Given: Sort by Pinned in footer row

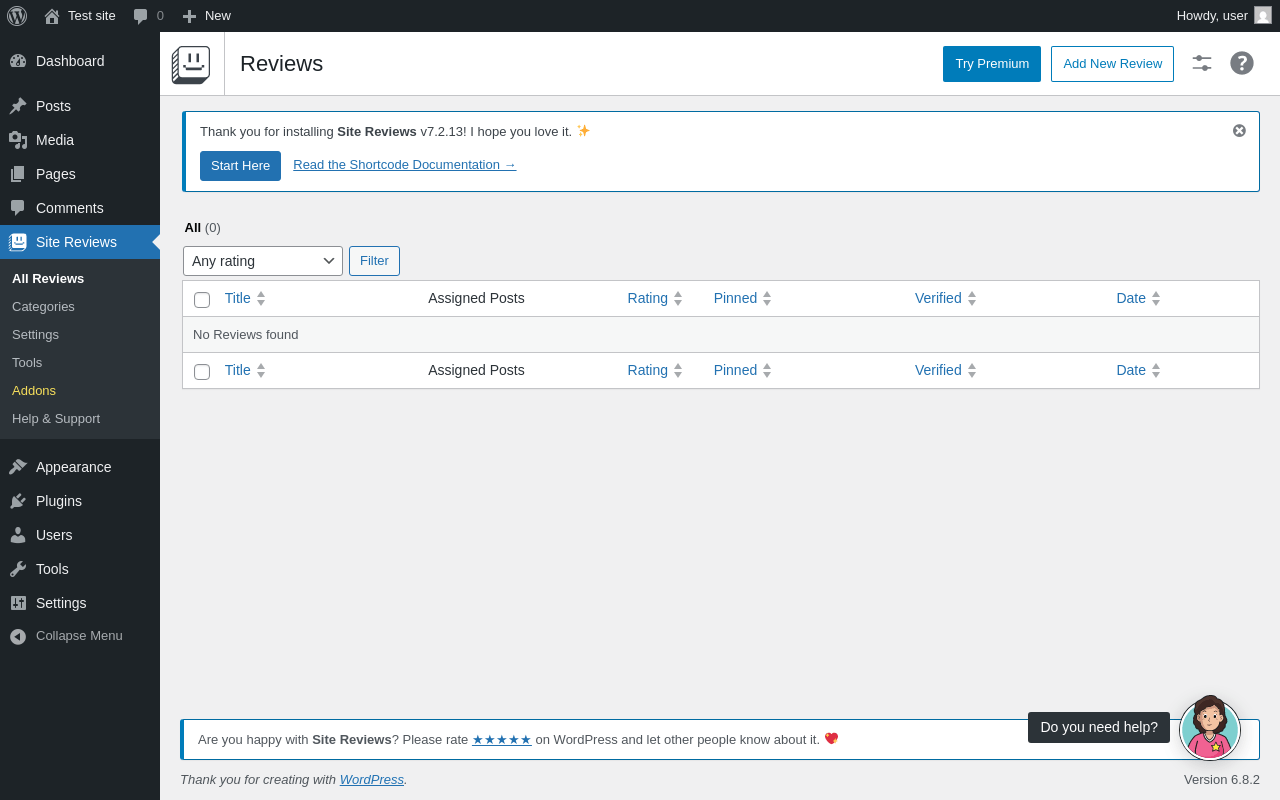Looking at the screenshot, I should pyautogui.click(x=743, y=370).
